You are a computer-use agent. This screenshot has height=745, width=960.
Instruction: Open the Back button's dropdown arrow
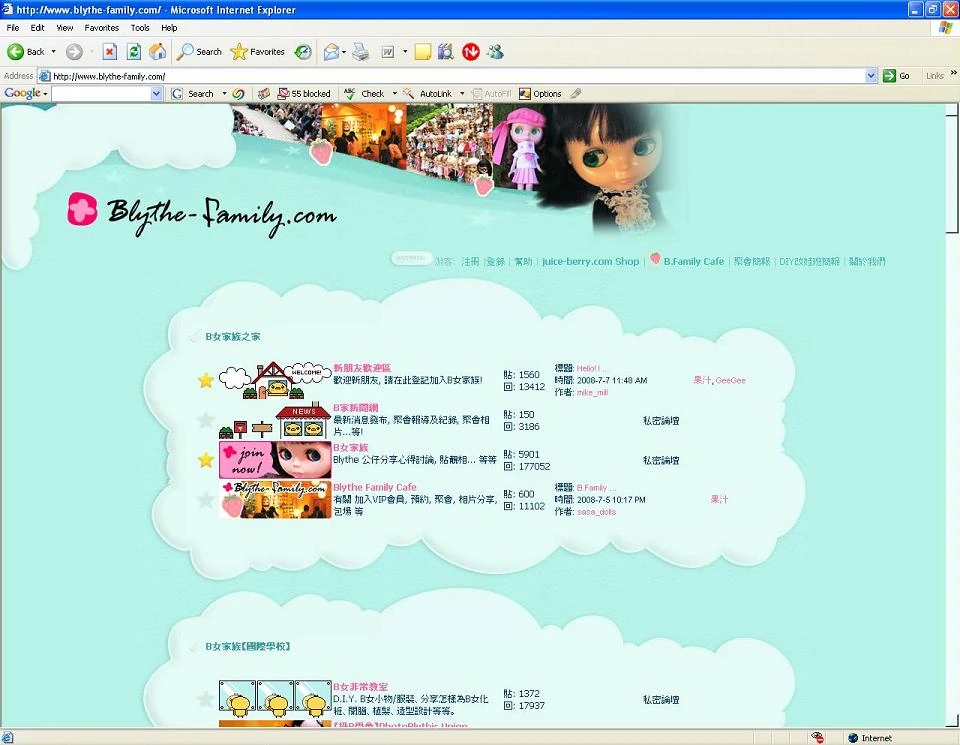tap(52, 51)
